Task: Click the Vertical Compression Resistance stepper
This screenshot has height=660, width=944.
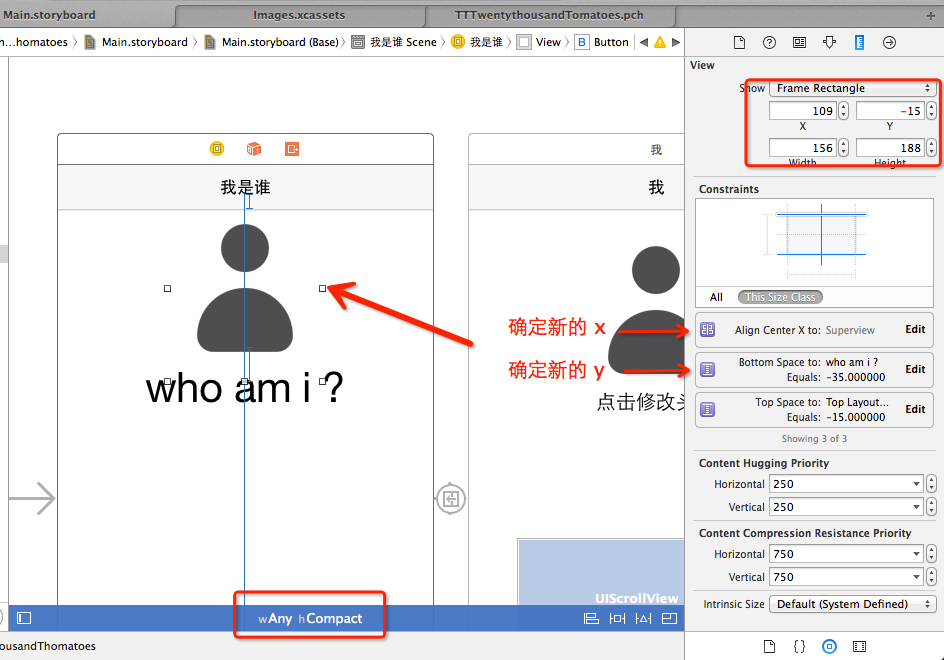Action: [x=931, y=576]
